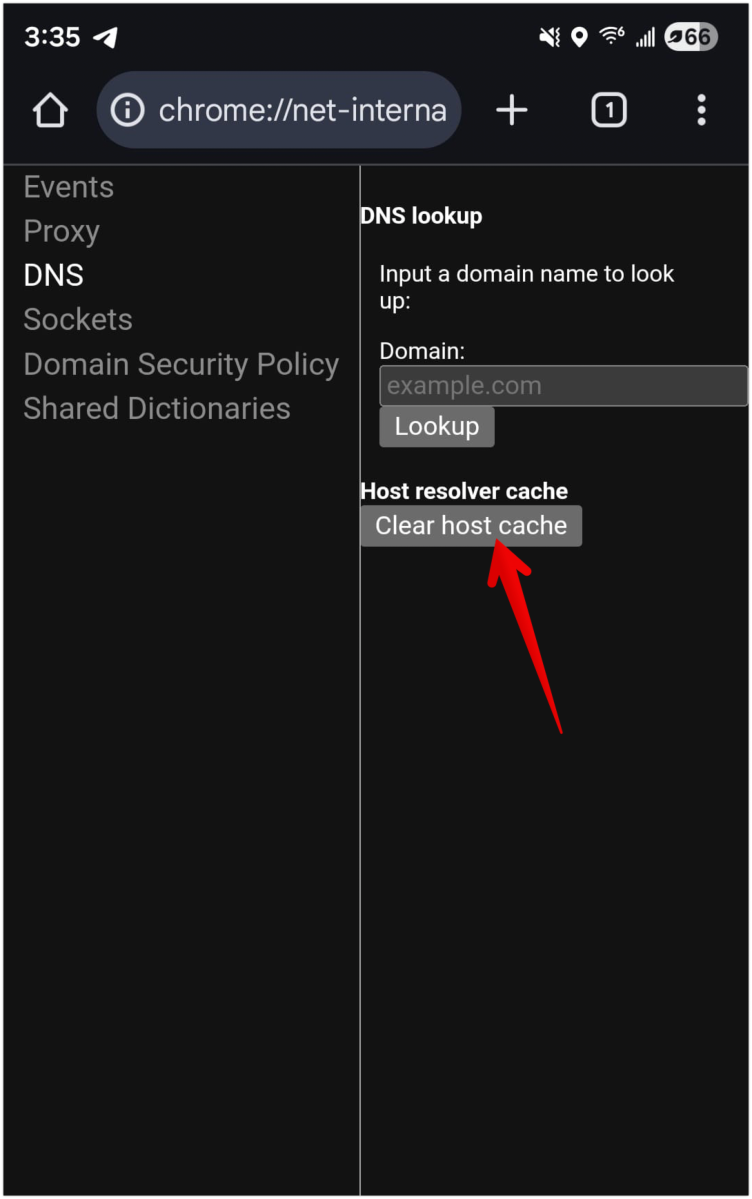Select the Proxy sidebar item
The image size is (752, 1199).
[62, 232]
